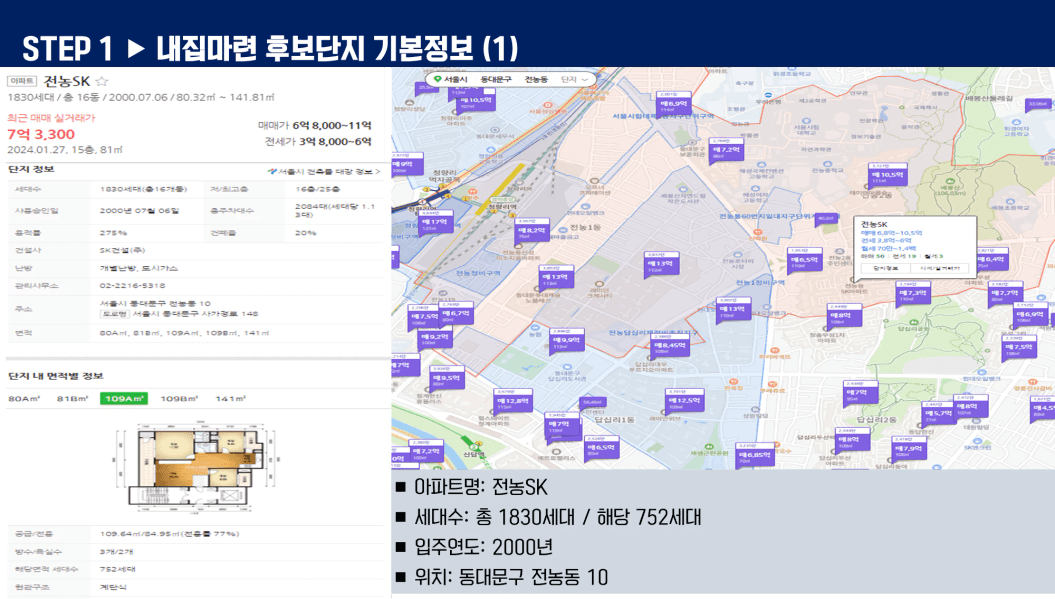
Task: Select the 매 6.85억 map marker
Action: [755, 456]
